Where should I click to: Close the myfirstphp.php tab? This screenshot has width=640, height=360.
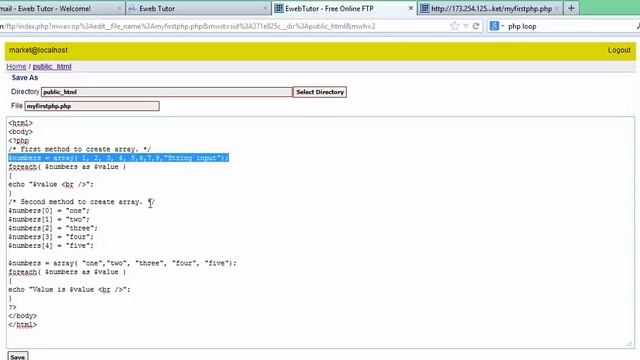tap(557, 8)
